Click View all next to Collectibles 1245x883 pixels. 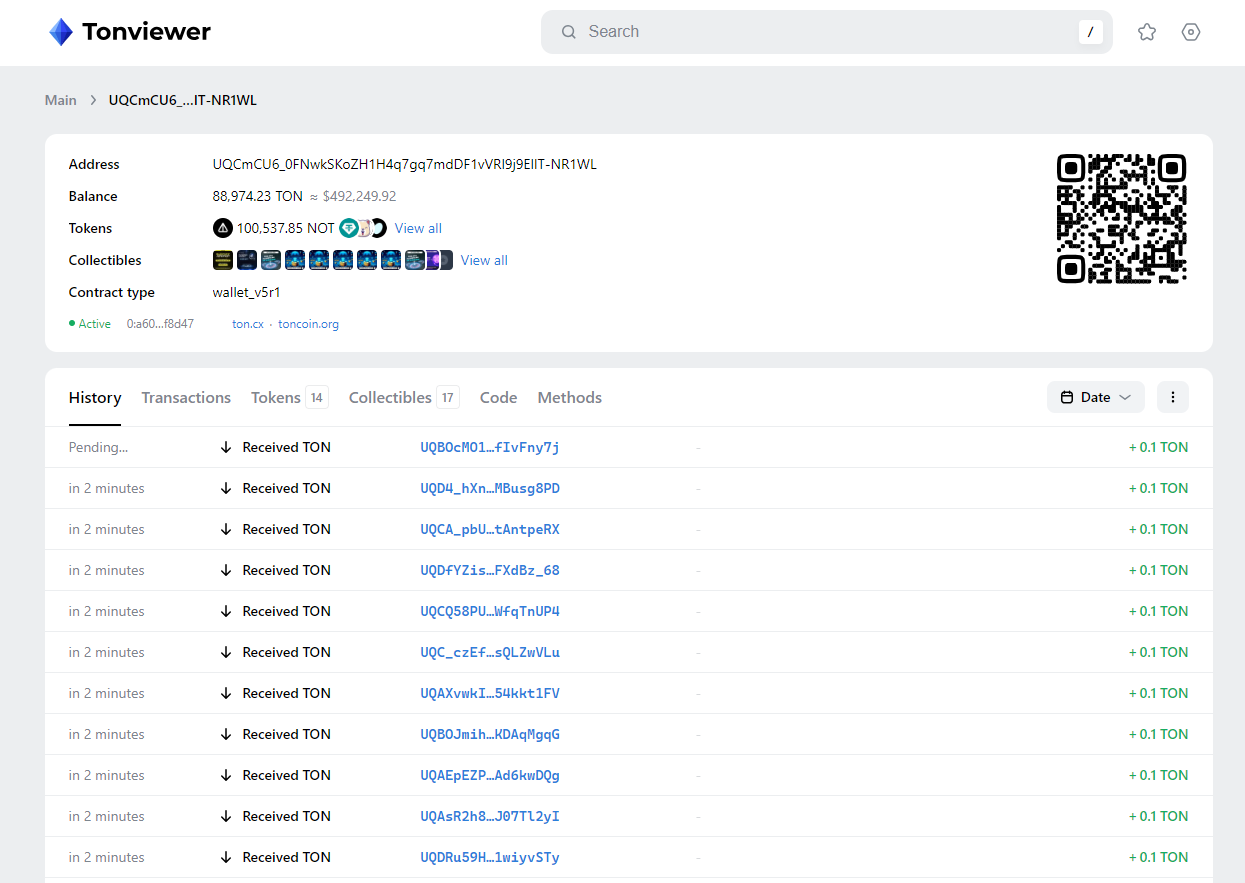[x=484, y=260]
